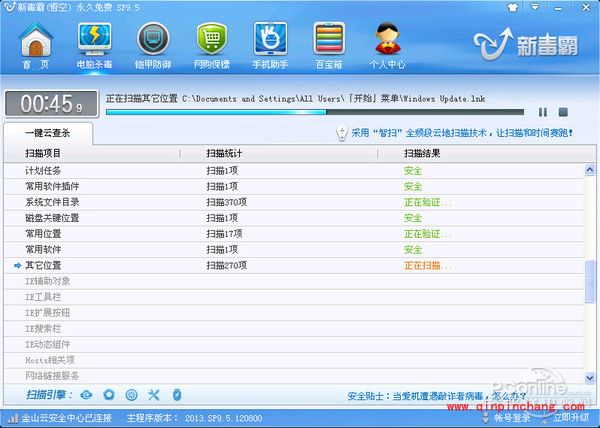Open the 手机助手 phone assistant
The image size is (600, 428).
(270, 46)
